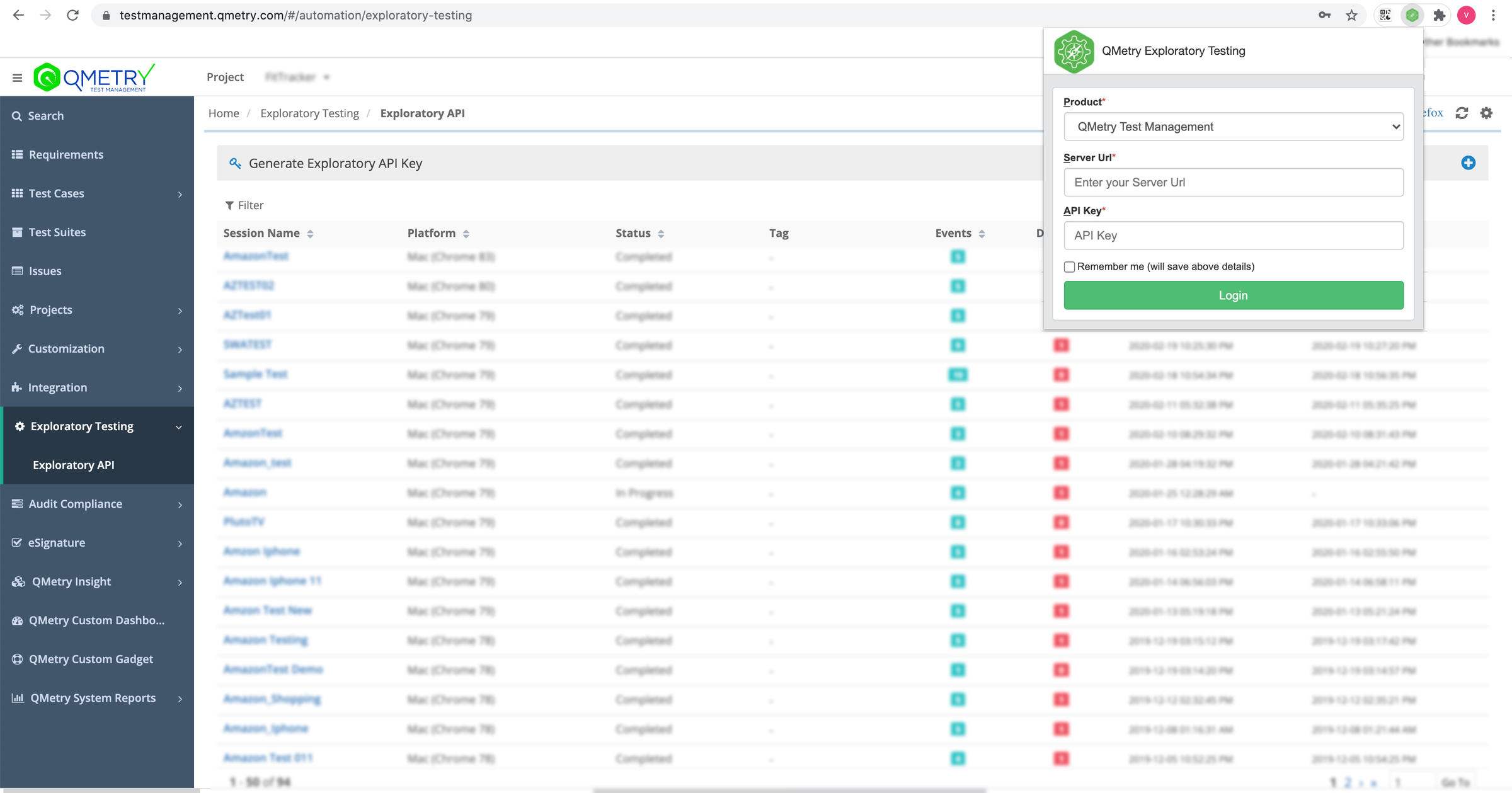Image resolution: width=1512 pixels, height=793 pixels.
Task: Open QMetry Custom Gadget in sidebar
Action: (x=97, y=659)
